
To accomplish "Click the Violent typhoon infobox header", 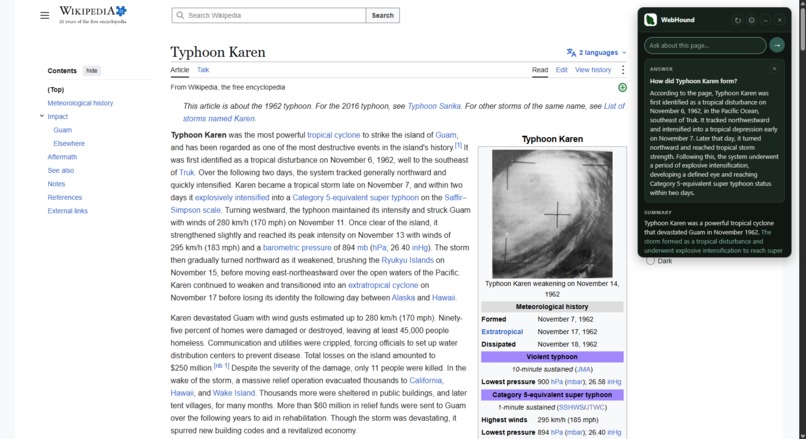I will [x=552, y=357].
